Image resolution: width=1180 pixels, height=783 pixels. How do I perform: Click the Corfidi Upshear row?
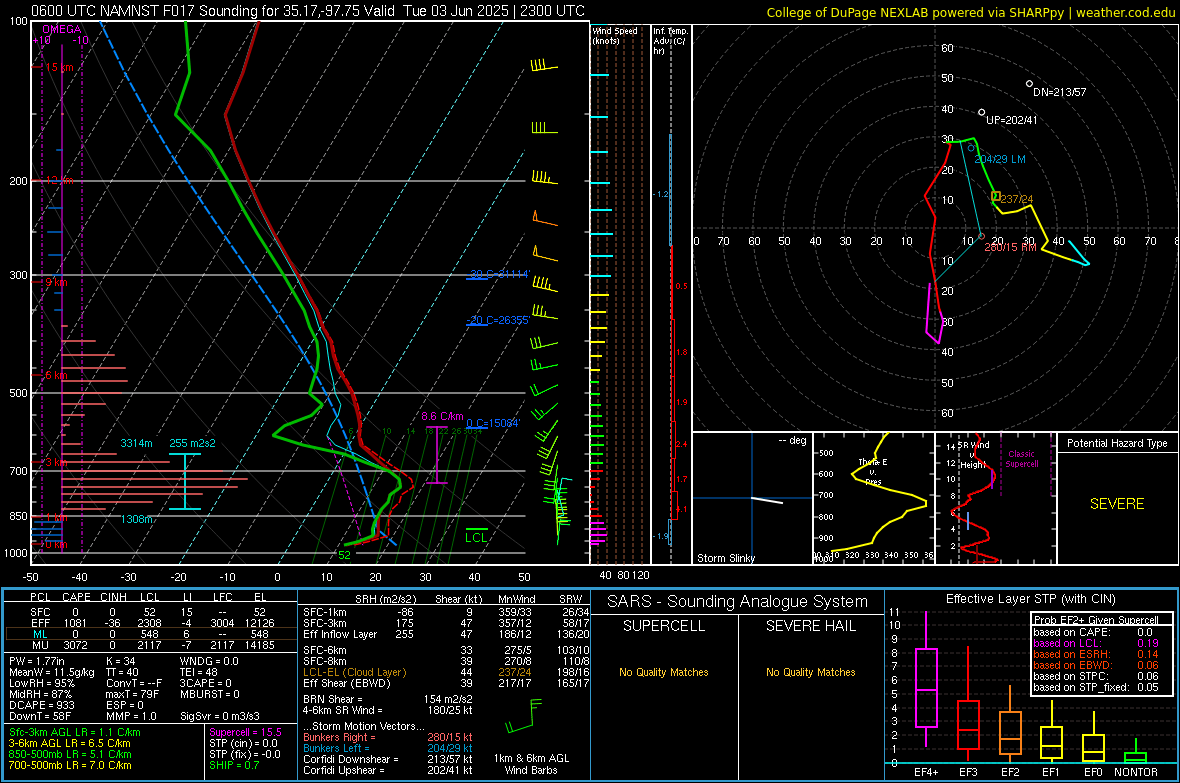pyautogui.click(x=388, y=770)
